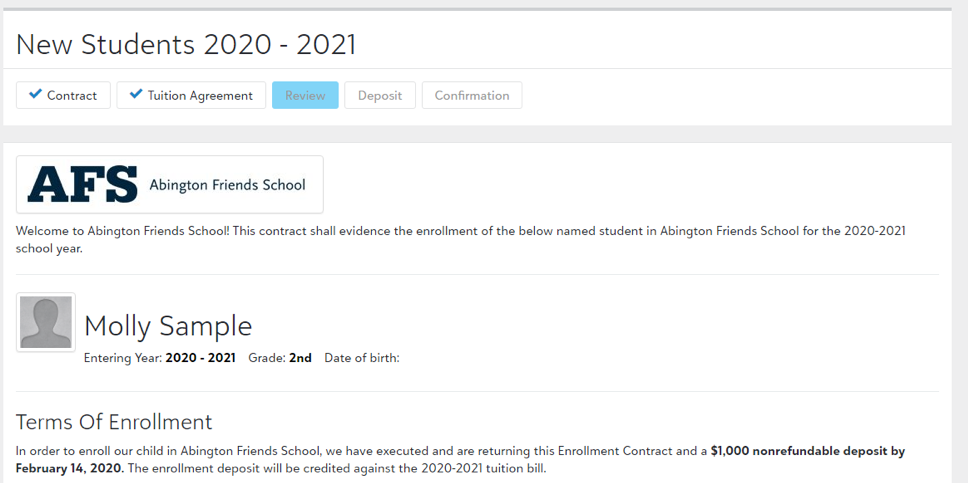Click the Entering Year 2020 - 2021 value
The image size is (968, 483).
click(200, 358)
